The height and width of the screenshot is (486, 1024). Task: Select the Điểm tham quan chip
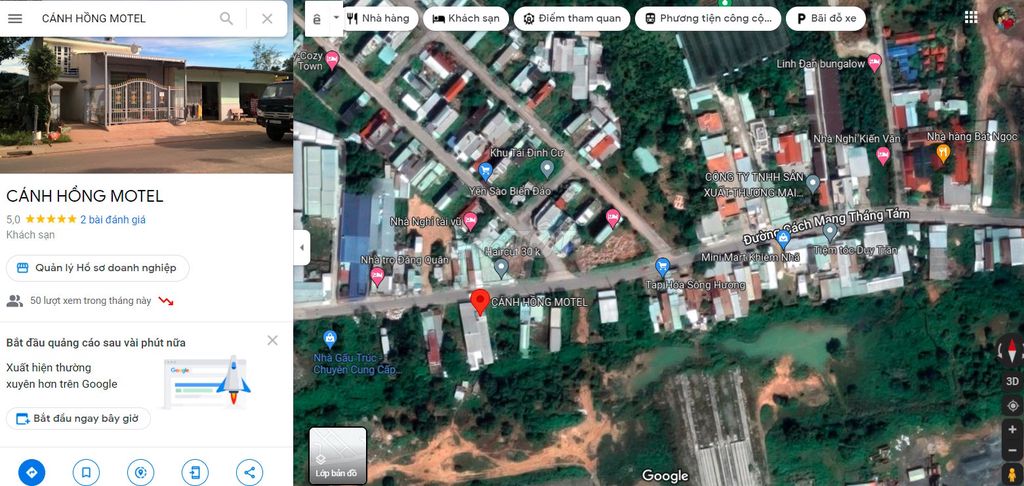572,18
